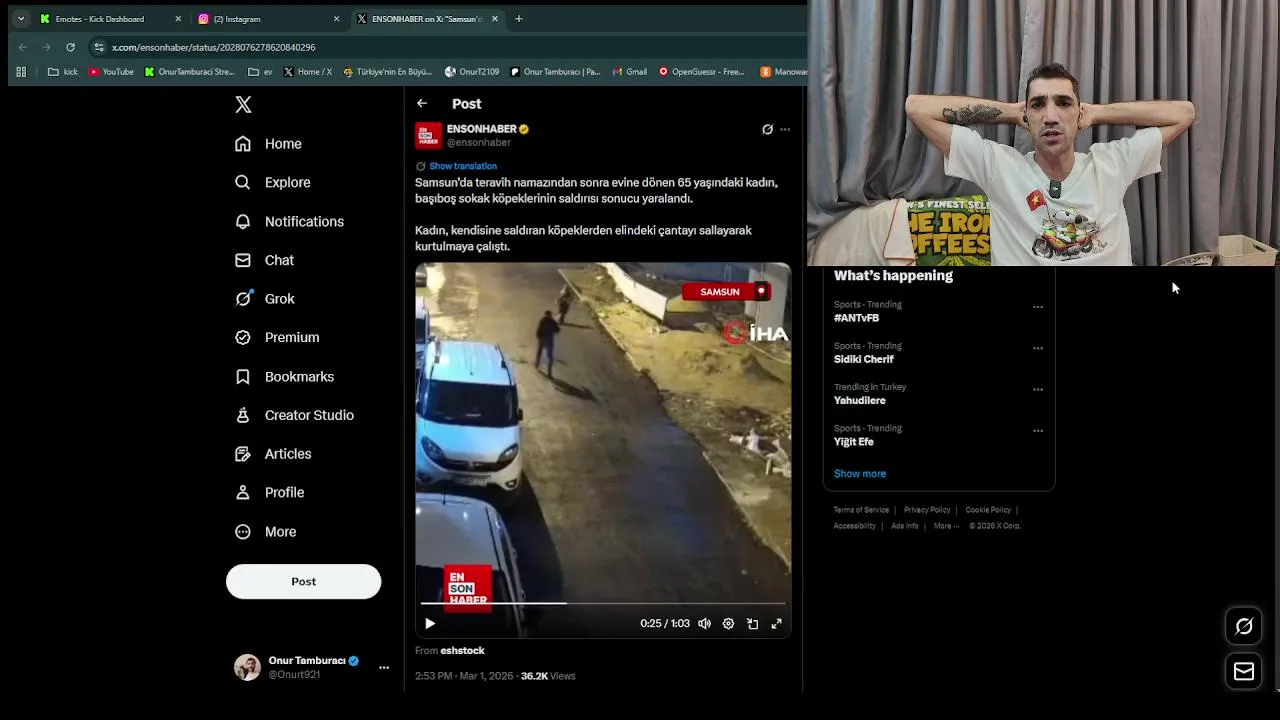Open options for the Yiğit Efe trend
The width and height of the screenshot is (1280, 720).
pyautogui.click(x=1038, y=431)
